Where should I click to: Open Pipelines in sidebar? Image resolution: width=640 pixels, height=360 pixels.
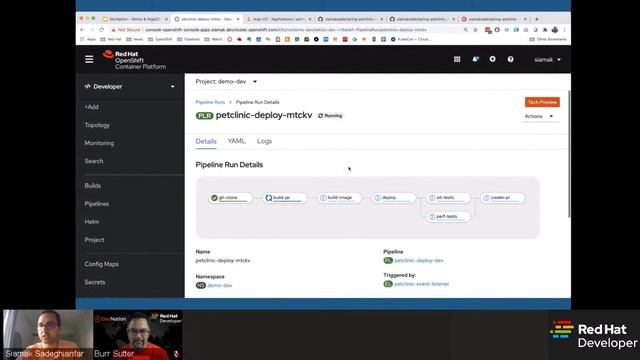(97, 204)
